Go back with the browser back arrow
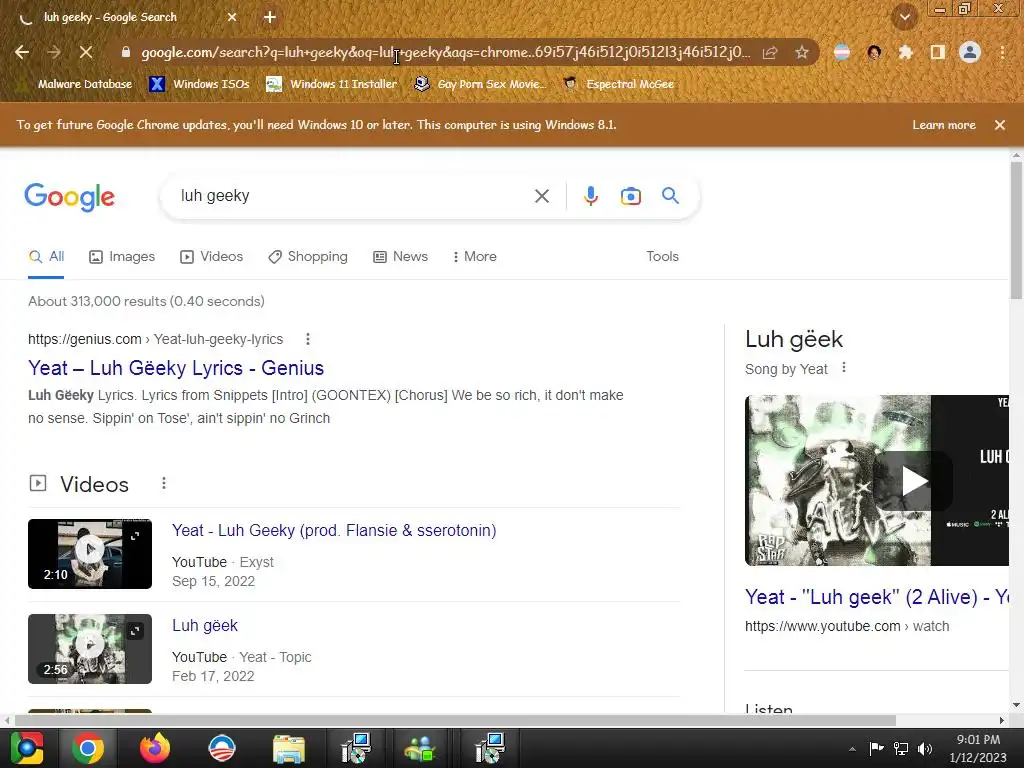This screenshot has height=768, width=1024. tap(22, 52)
